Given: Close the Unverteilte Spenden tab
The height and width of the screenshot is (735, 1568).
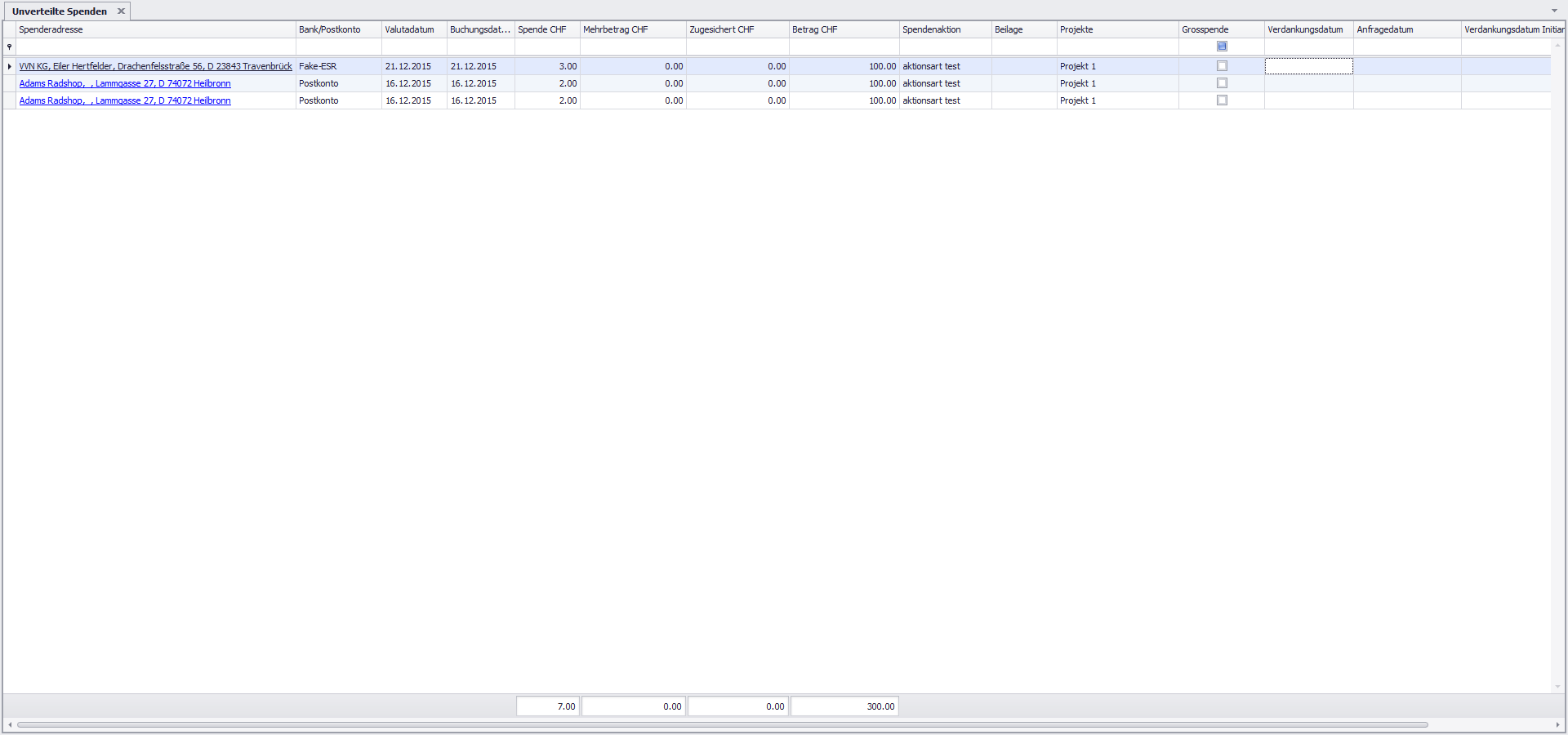Looking at the screenshot, I should click(x=121, y=11).
